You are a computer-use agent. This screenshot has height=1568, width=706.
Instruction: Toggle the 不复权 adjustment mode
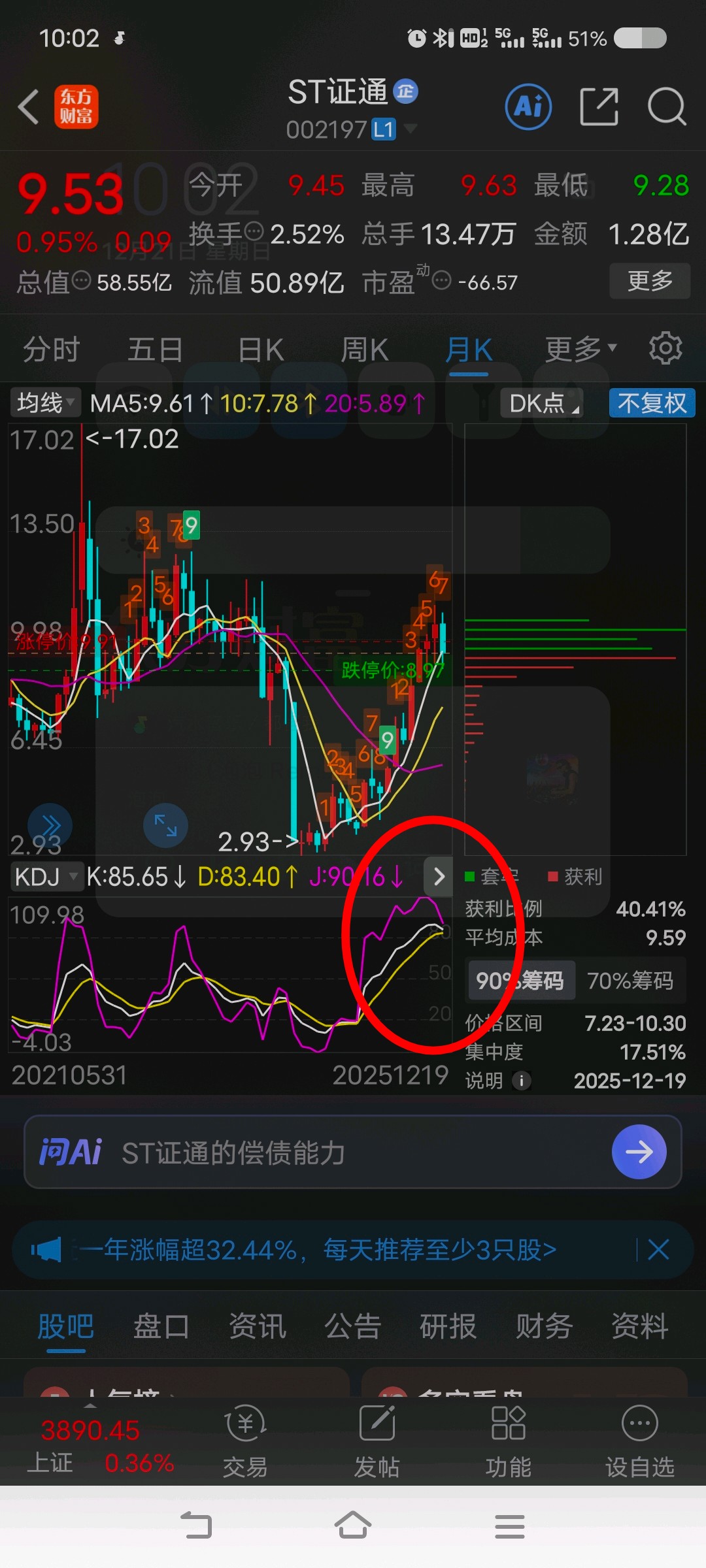pos(652,403)
